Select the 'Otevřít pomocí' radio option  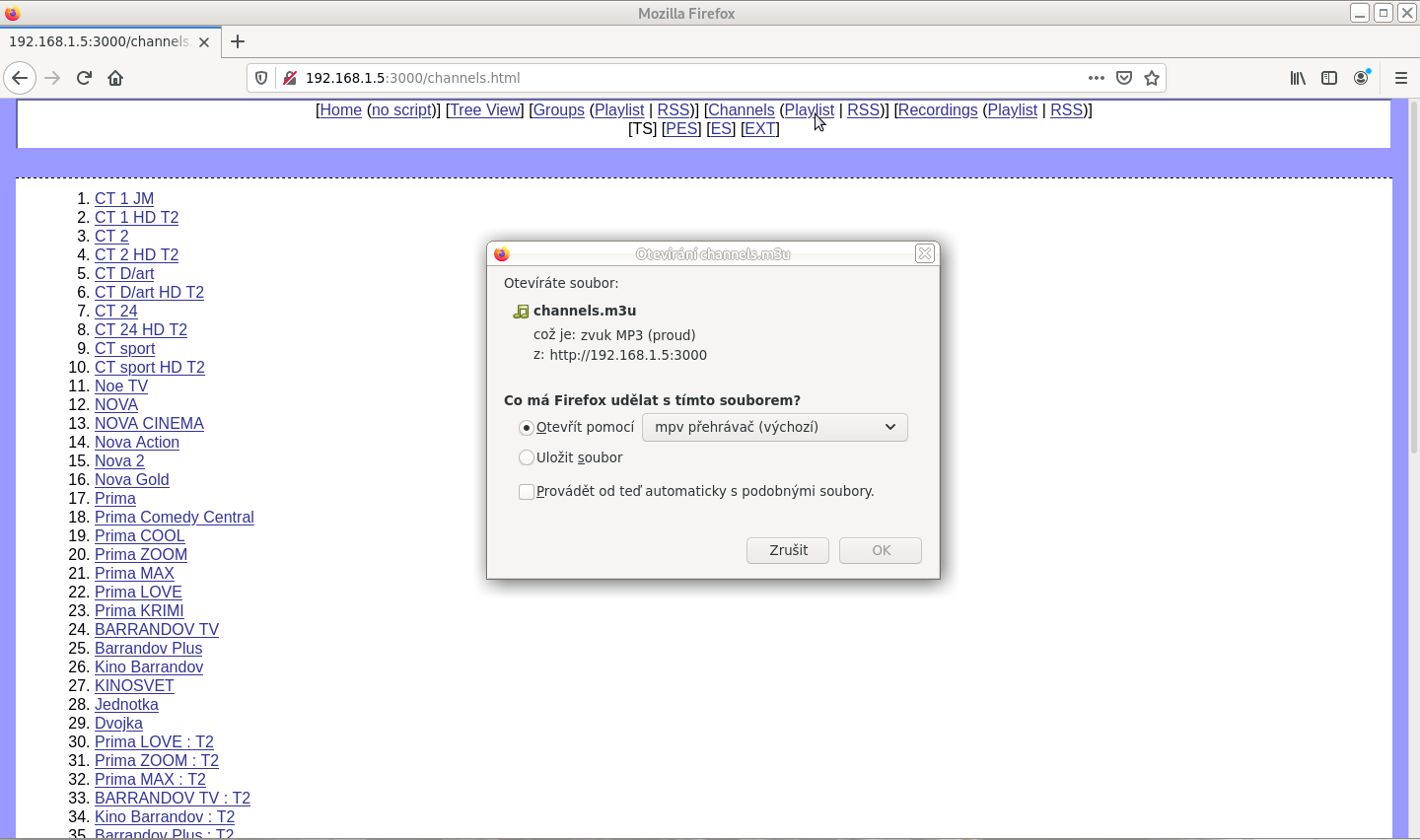click(x=527, y=427)
